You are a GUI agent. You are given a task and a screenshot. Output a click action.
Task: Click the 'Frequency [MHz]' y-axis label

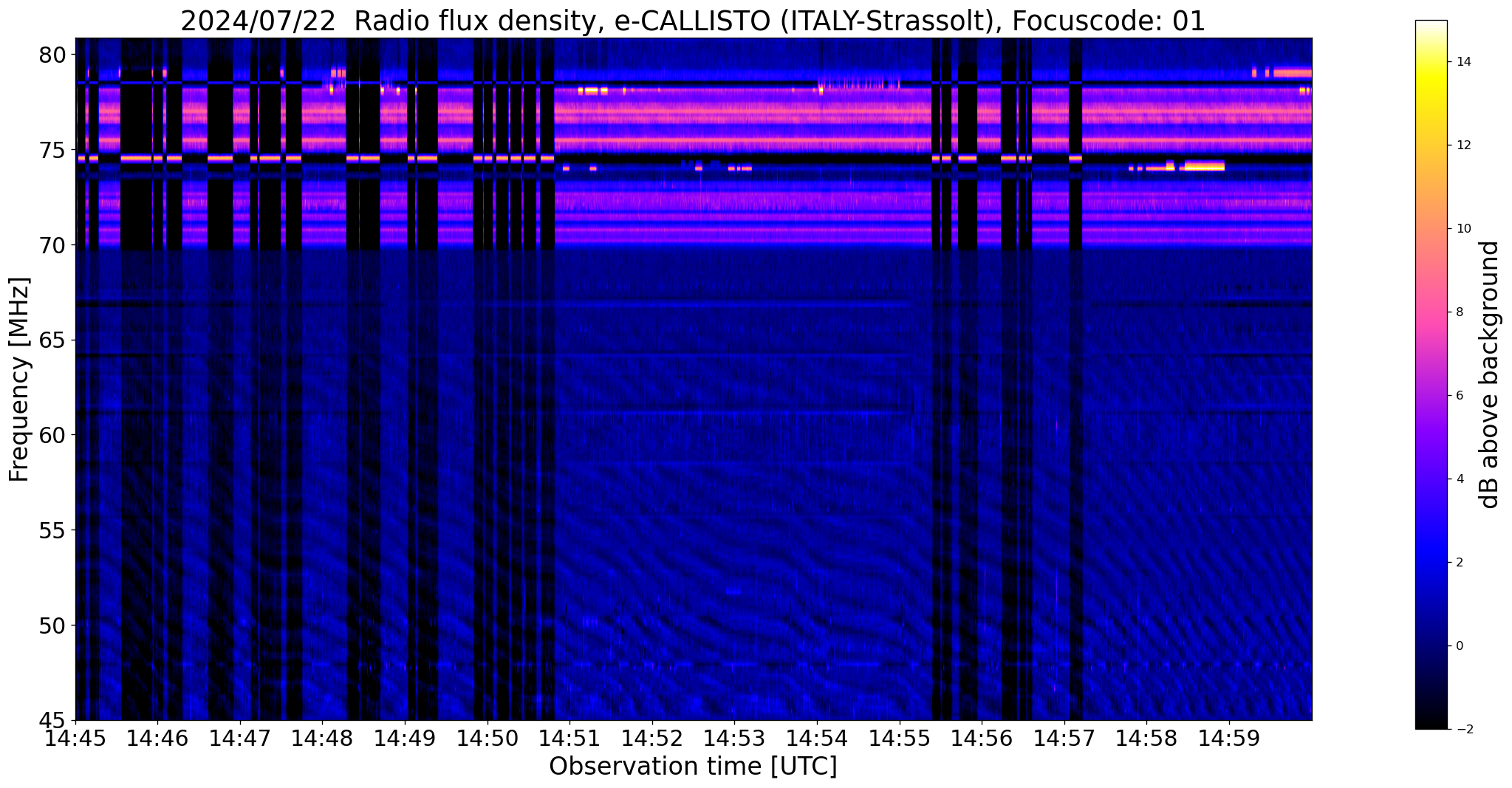pyautogui.click(x=20, y=380)
